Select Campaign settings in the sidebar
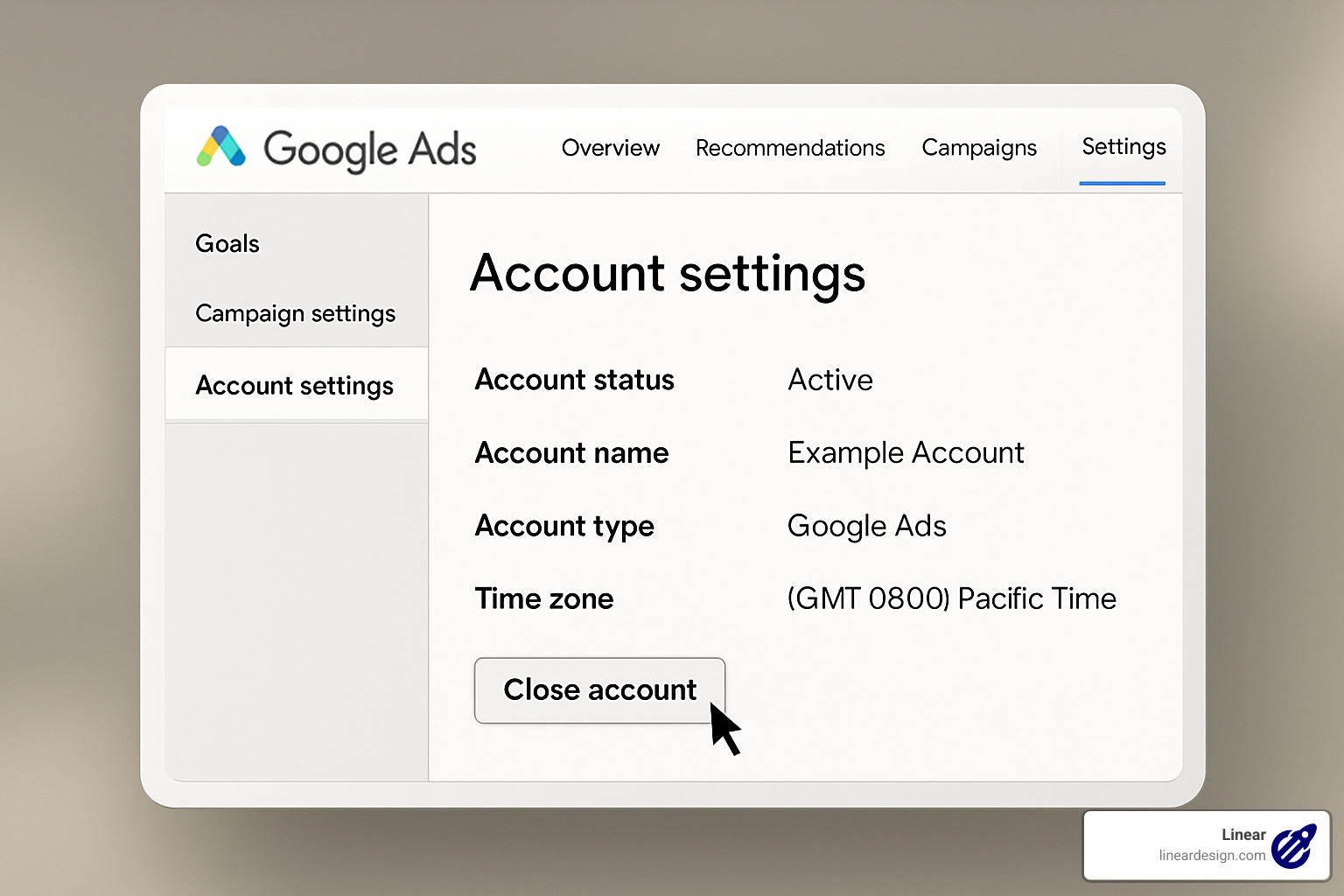Screen dimensions: 1344x896 pyautogui.click(x=295, y=313)
